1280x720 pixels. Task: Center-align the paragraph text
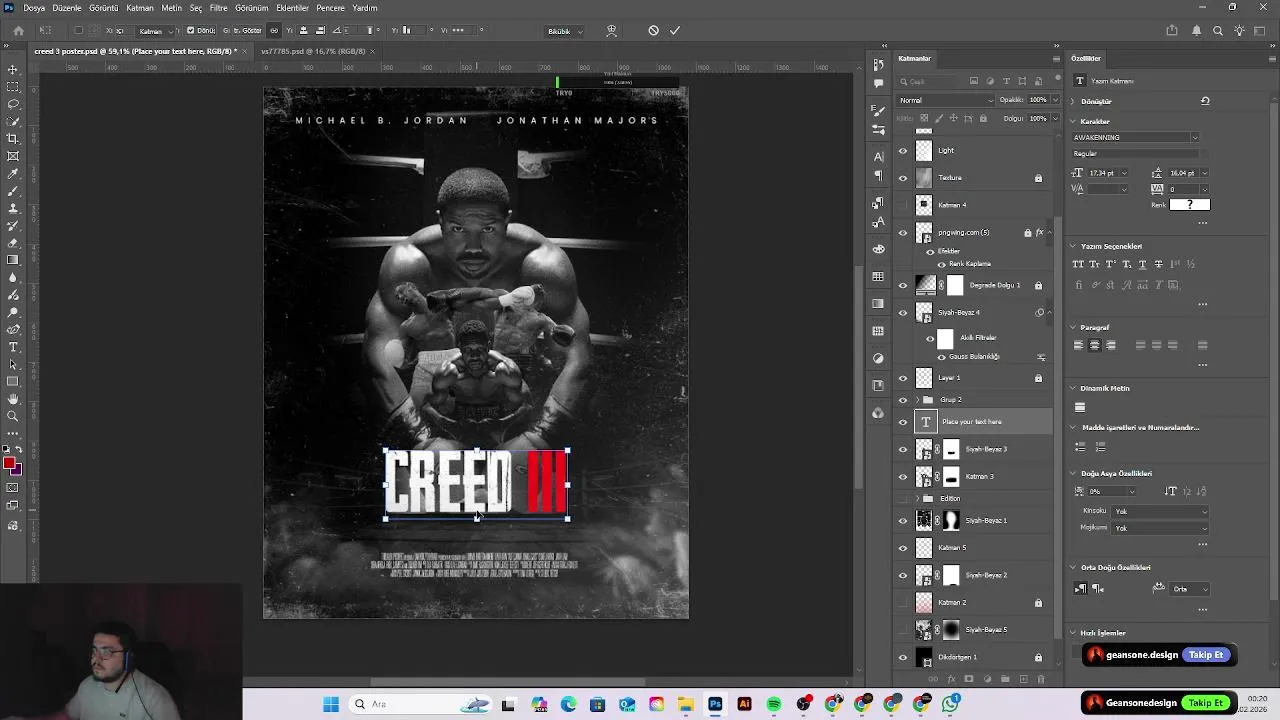coord(1095,345)
